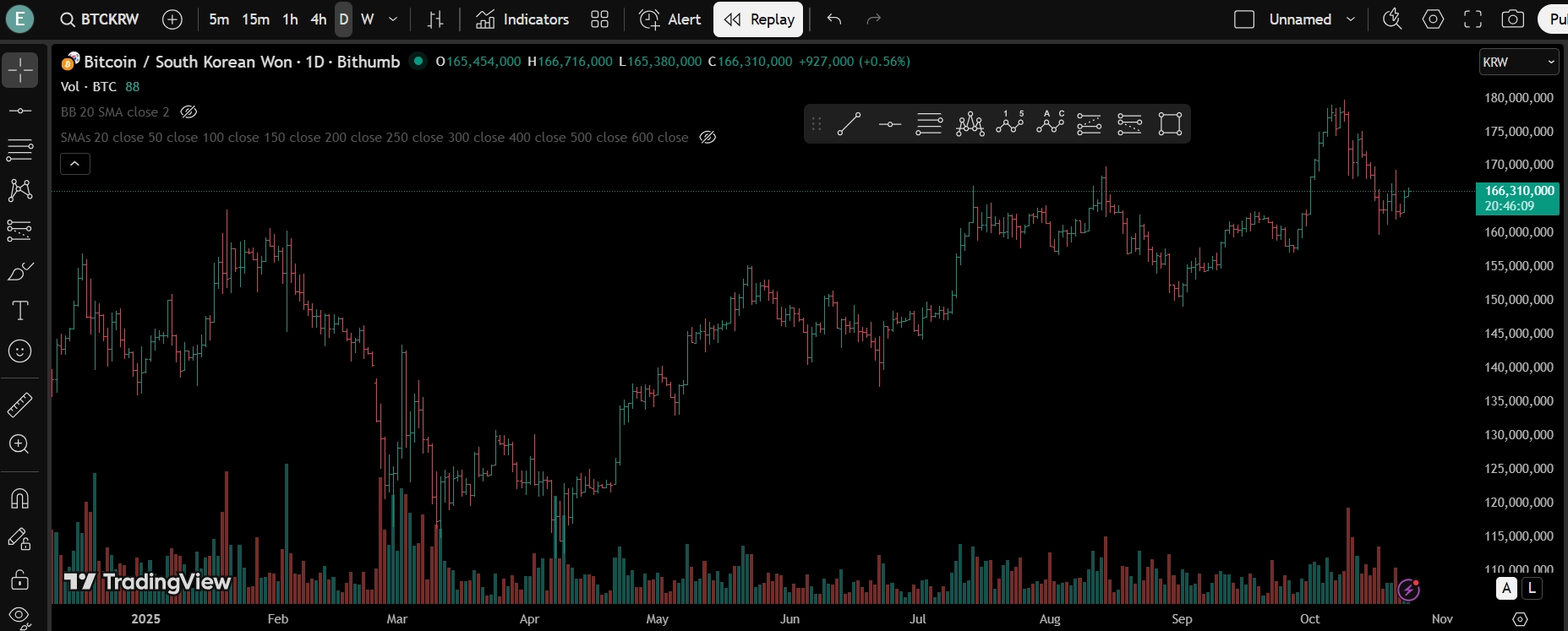Toggle the log scale 'L' button
The width and height of the screenshot is (1568, 631).
coord(1532,588)
